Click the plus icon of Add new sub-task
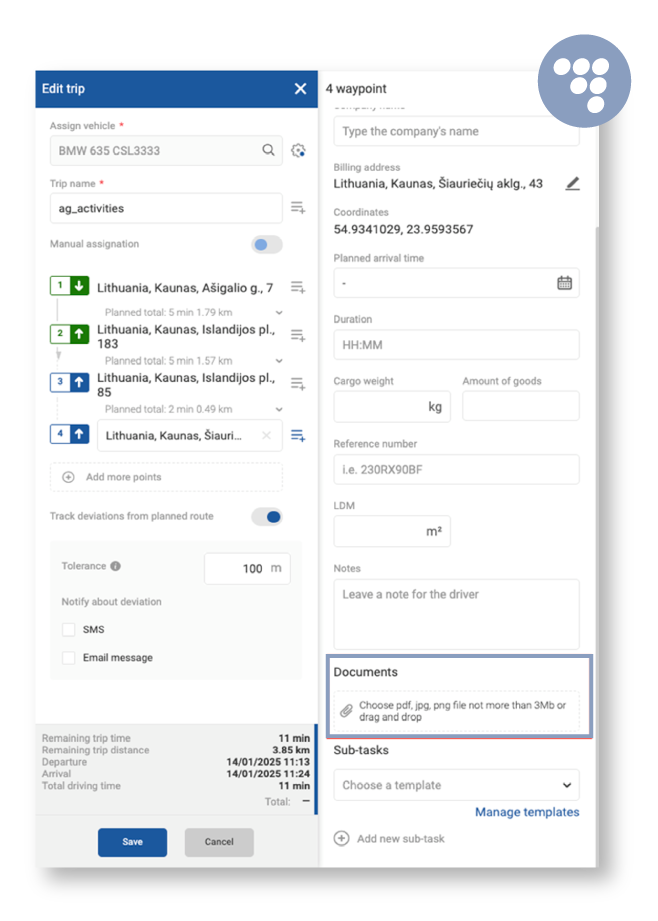The height and width of the screenshot is (921, 658). click(341, 839)
